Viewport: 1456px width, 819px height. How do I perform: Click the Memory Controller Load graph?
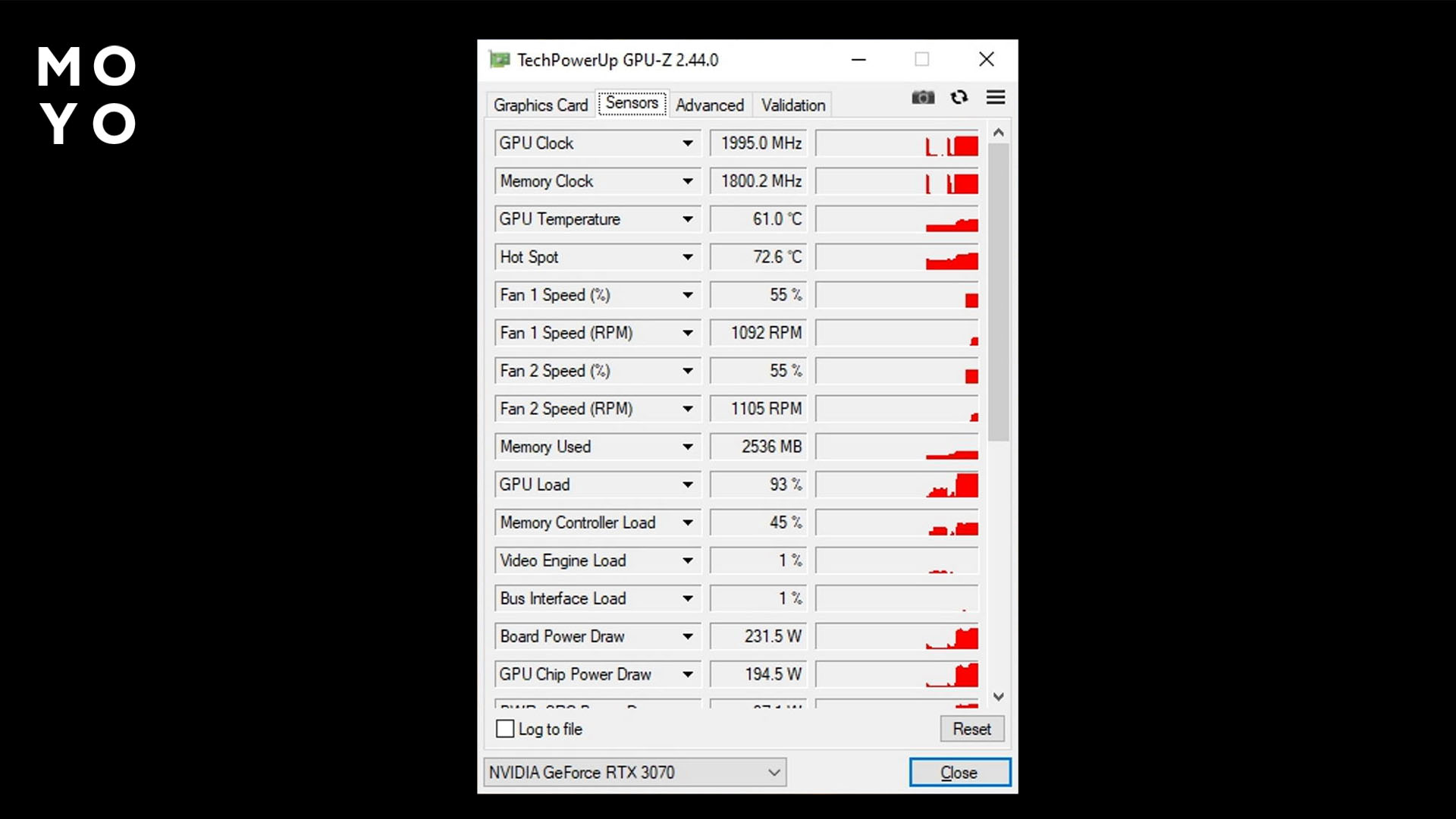click(897, 522)
